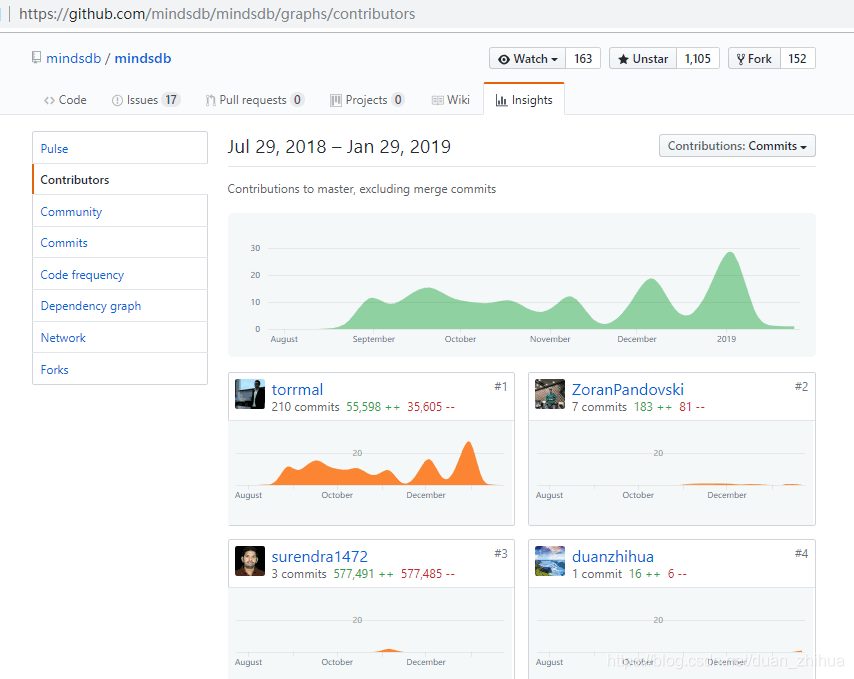The width and height of the screenshot is (854, 679).
Task: Switch to the Projects tab
Action: (x=367, y=100)
